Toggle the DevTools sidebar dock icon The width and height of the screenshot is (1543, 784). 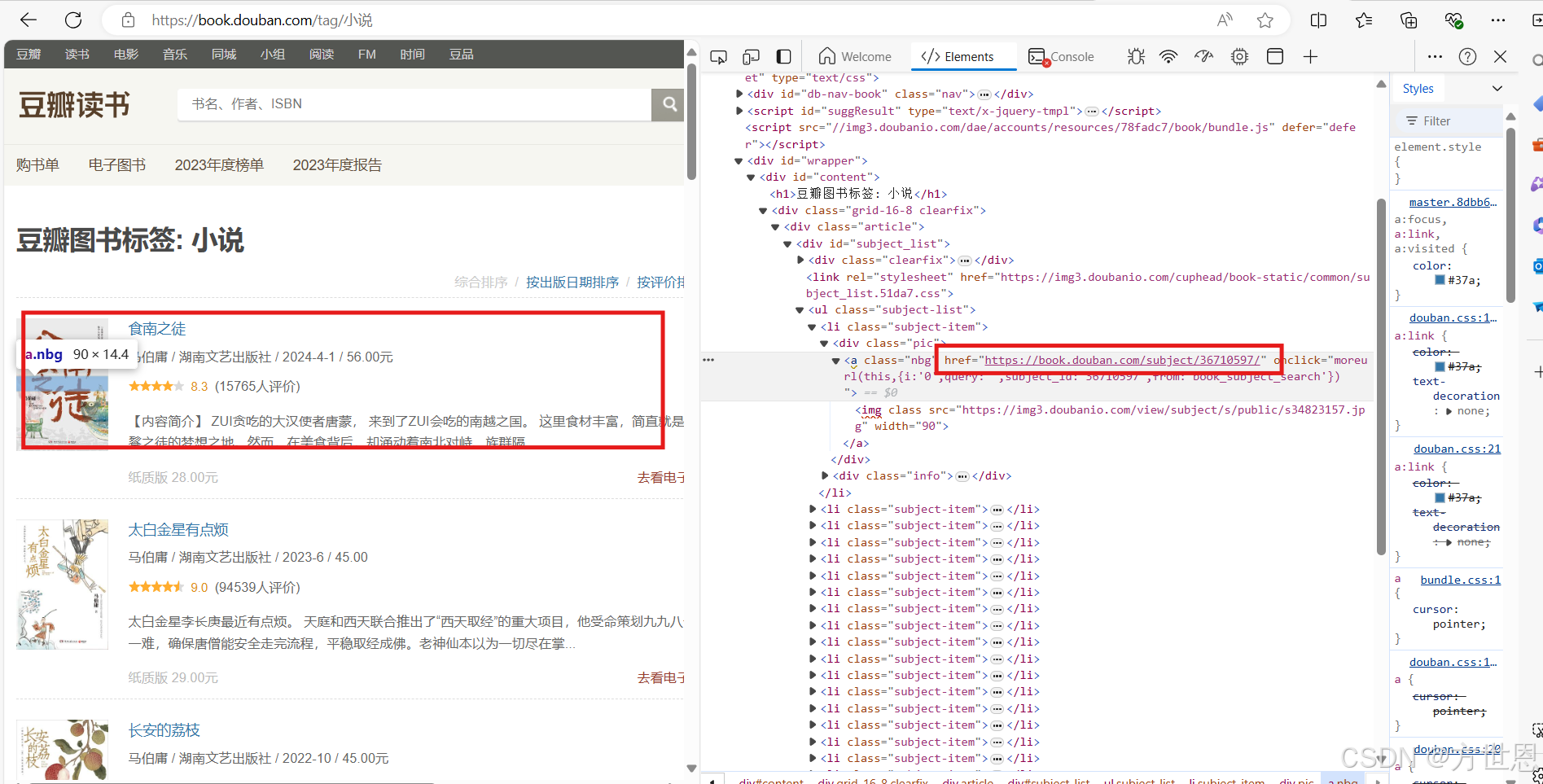783,57
